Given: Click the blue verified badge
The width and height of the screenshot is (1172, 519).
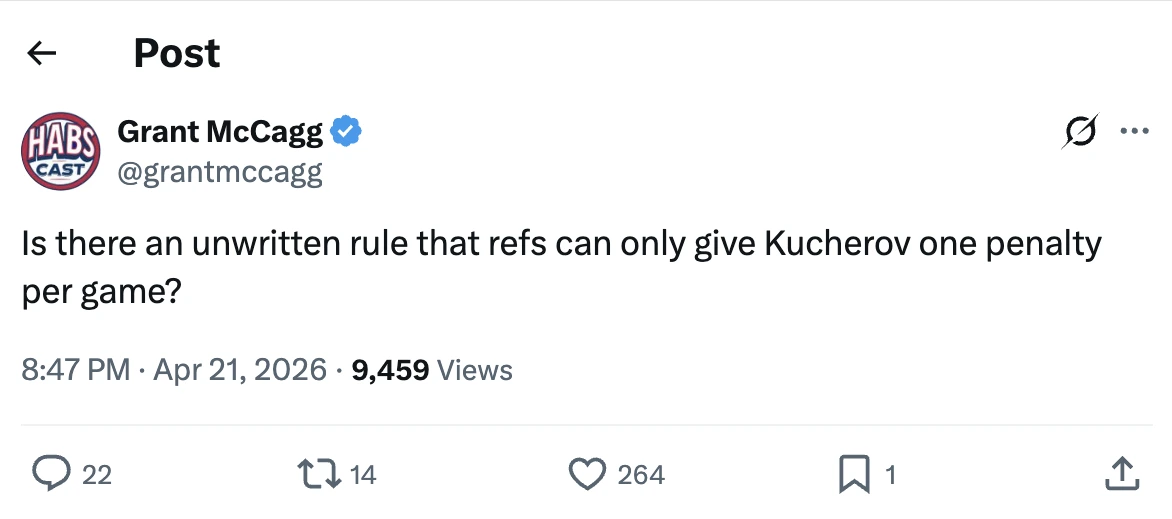Looking at the screenshot, I should pyautogui.click(x=346, y=131).
